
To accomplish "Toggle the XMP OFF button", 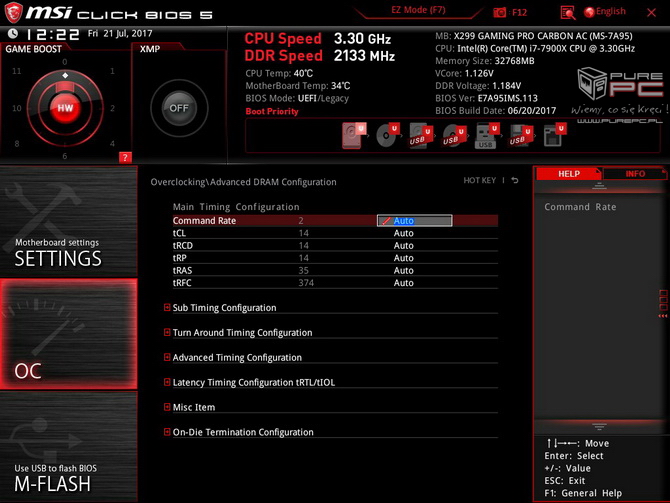I will (179, 108).
